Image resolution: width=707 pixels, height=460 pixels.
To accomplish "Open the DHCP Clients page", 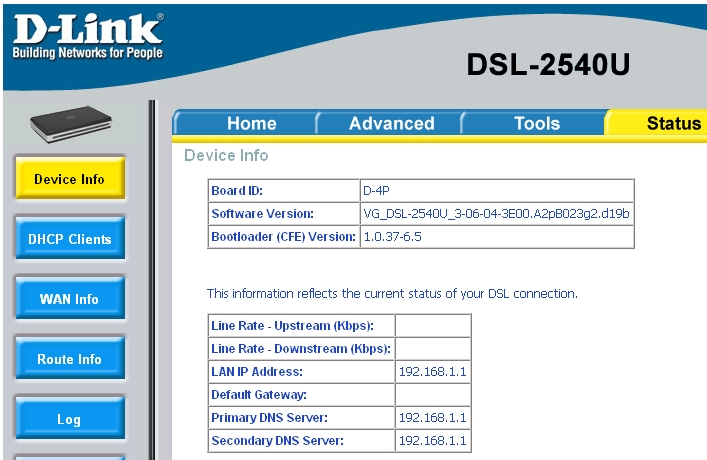I will point(70,238).
